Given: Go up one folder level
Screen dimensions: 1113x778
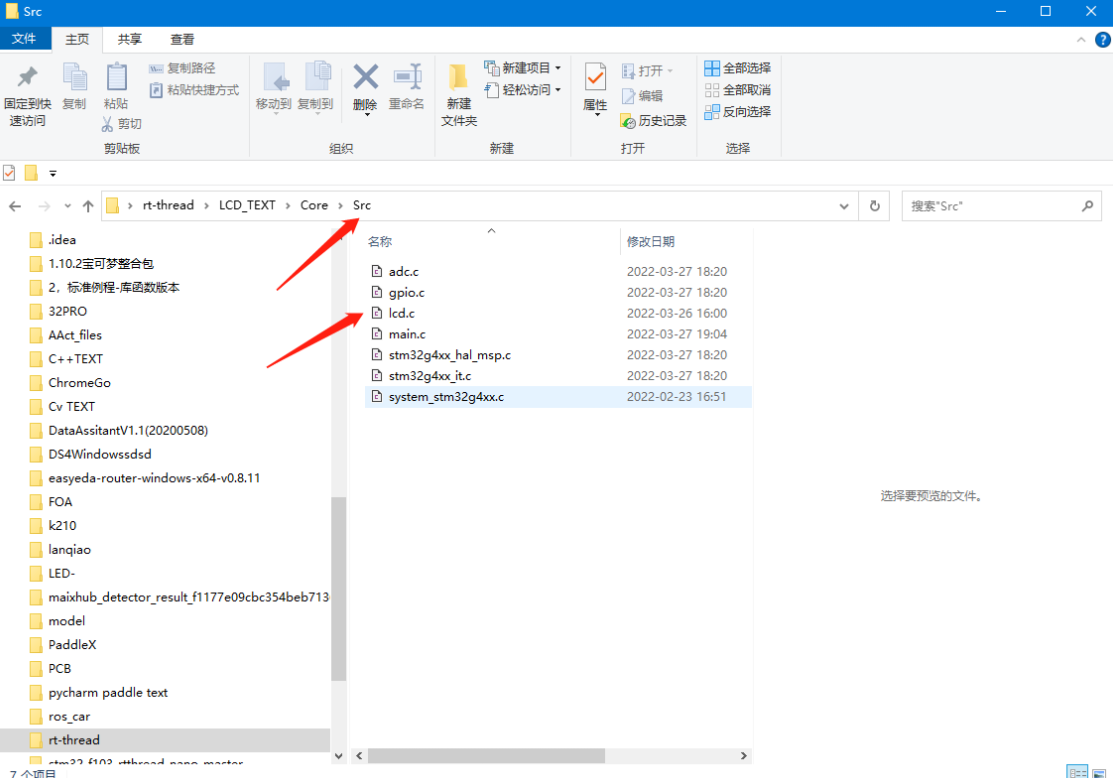Looking at the screenshot, I should pyautogui.click(x=88, y=206).
